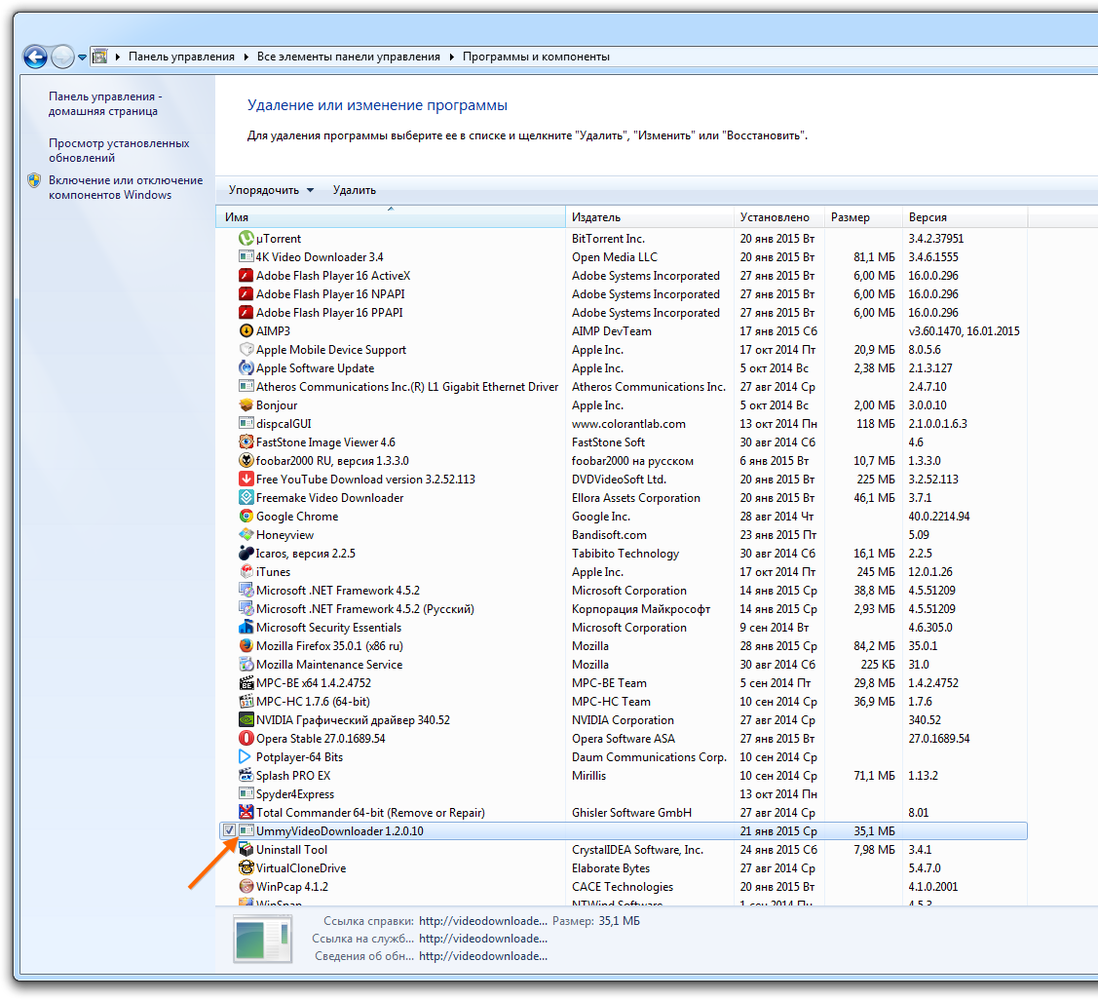
Task: Click the Splash PRO EX icon
Action: [x=246, y=776]
